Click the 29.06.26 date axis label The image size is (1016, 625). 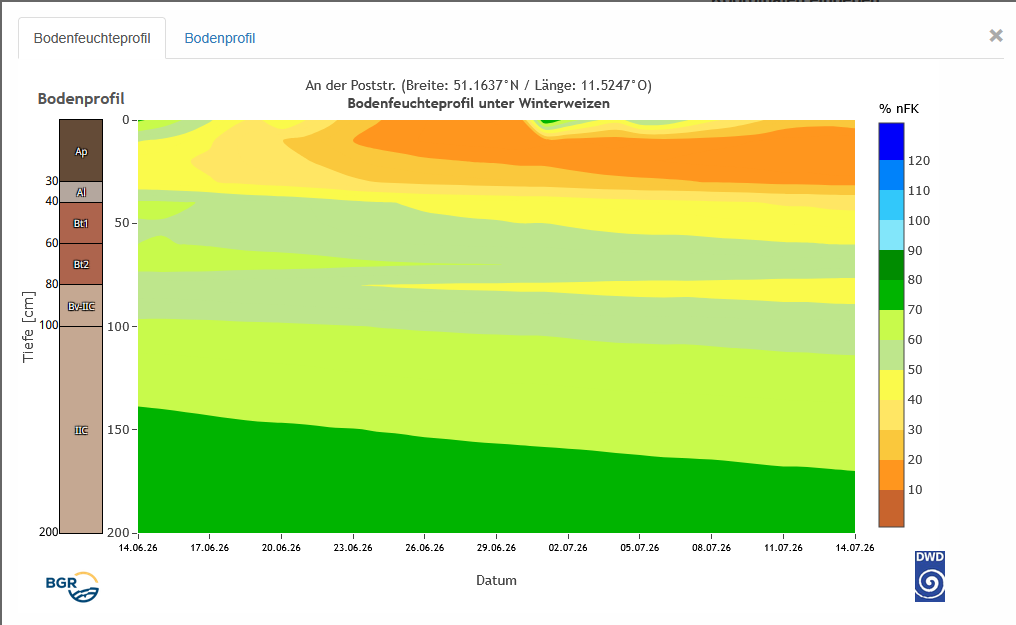tap(496, 548)
